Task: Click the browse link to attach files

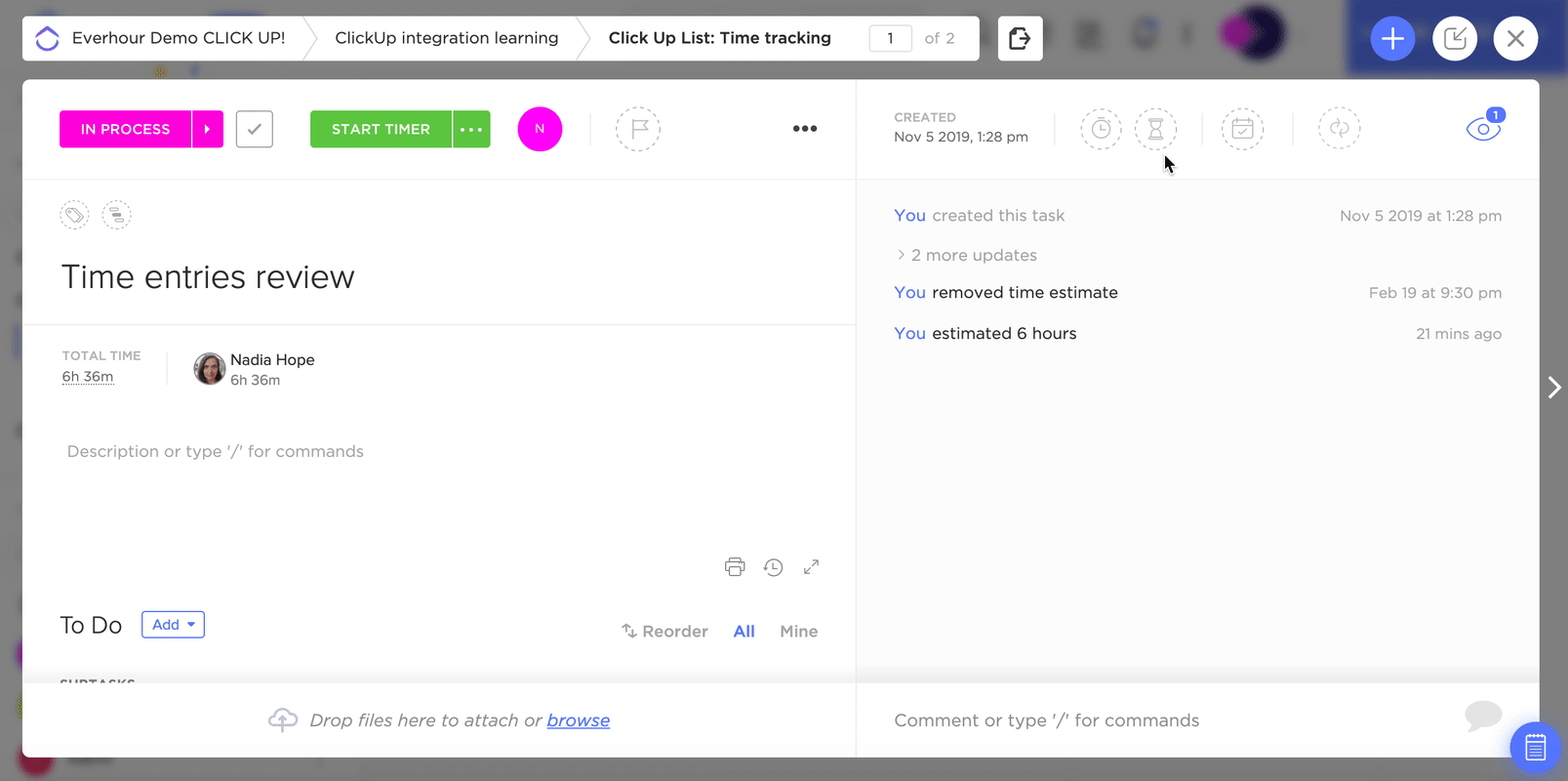Action: [x=578, y=720]
